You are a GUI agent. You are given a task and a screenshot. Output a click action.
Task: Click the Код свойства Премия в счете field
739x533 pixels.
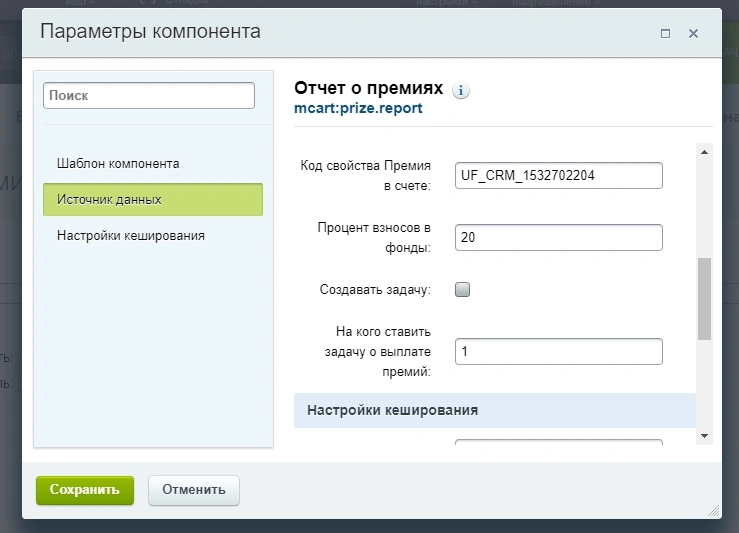558,175
